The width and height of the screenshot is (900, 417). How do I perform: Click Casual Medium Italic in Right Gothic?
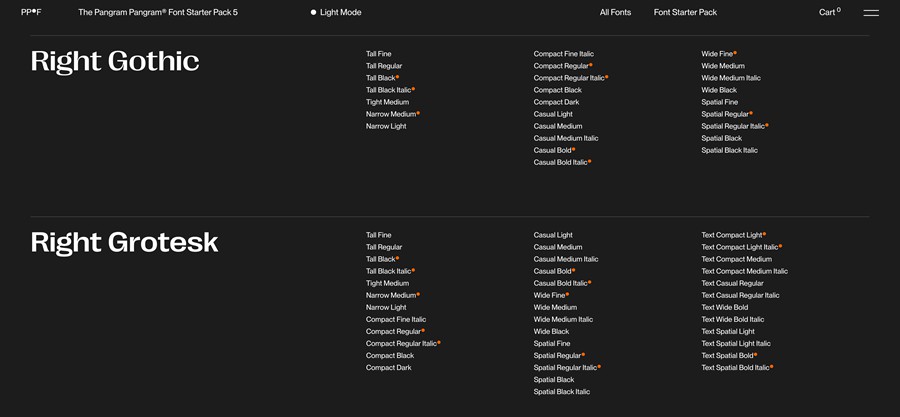[x=566, y=138]
